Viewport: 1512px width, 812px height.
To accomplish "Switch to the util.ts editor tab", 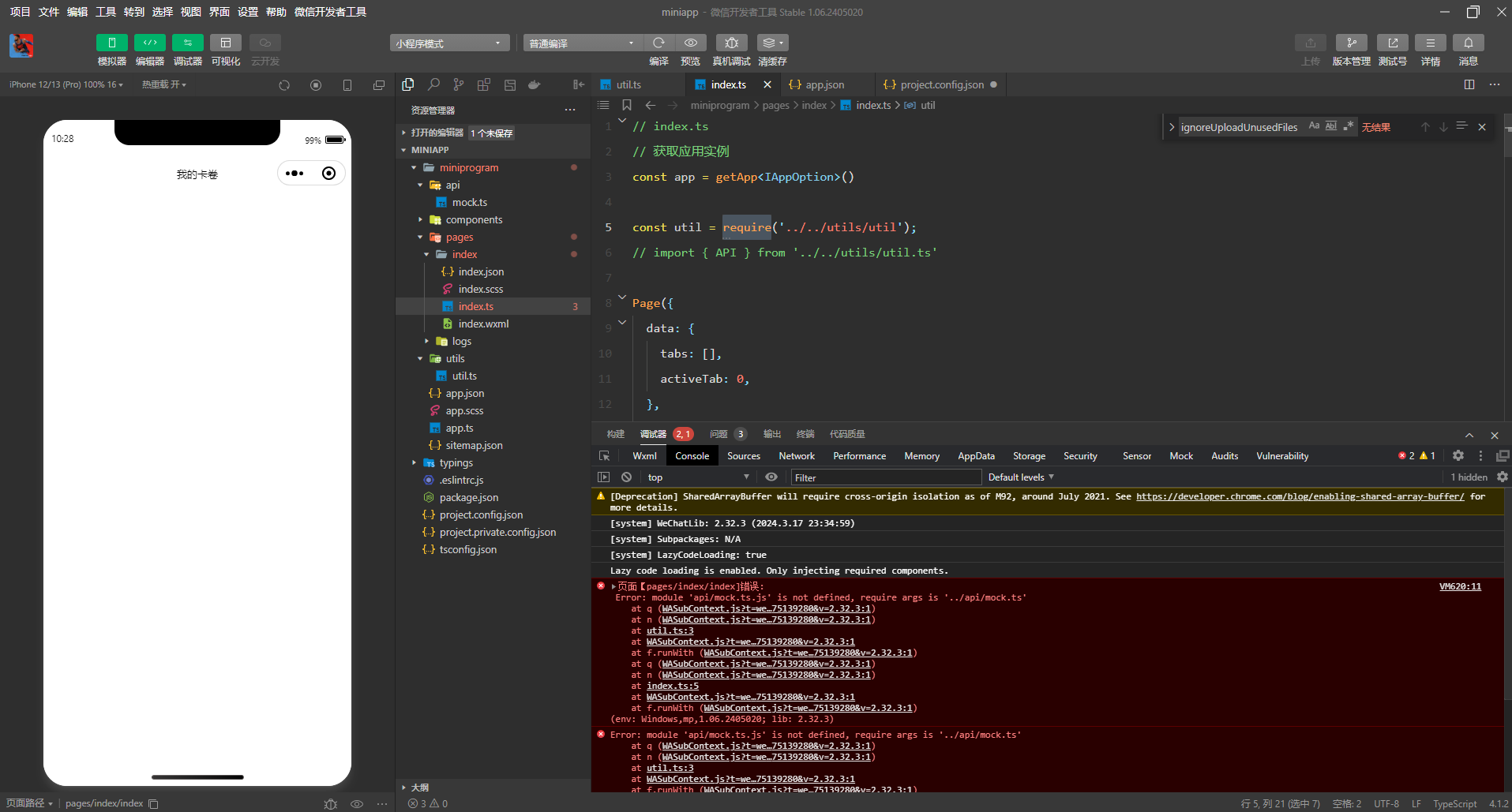I will pyautogui.click(x=638, y=84).
